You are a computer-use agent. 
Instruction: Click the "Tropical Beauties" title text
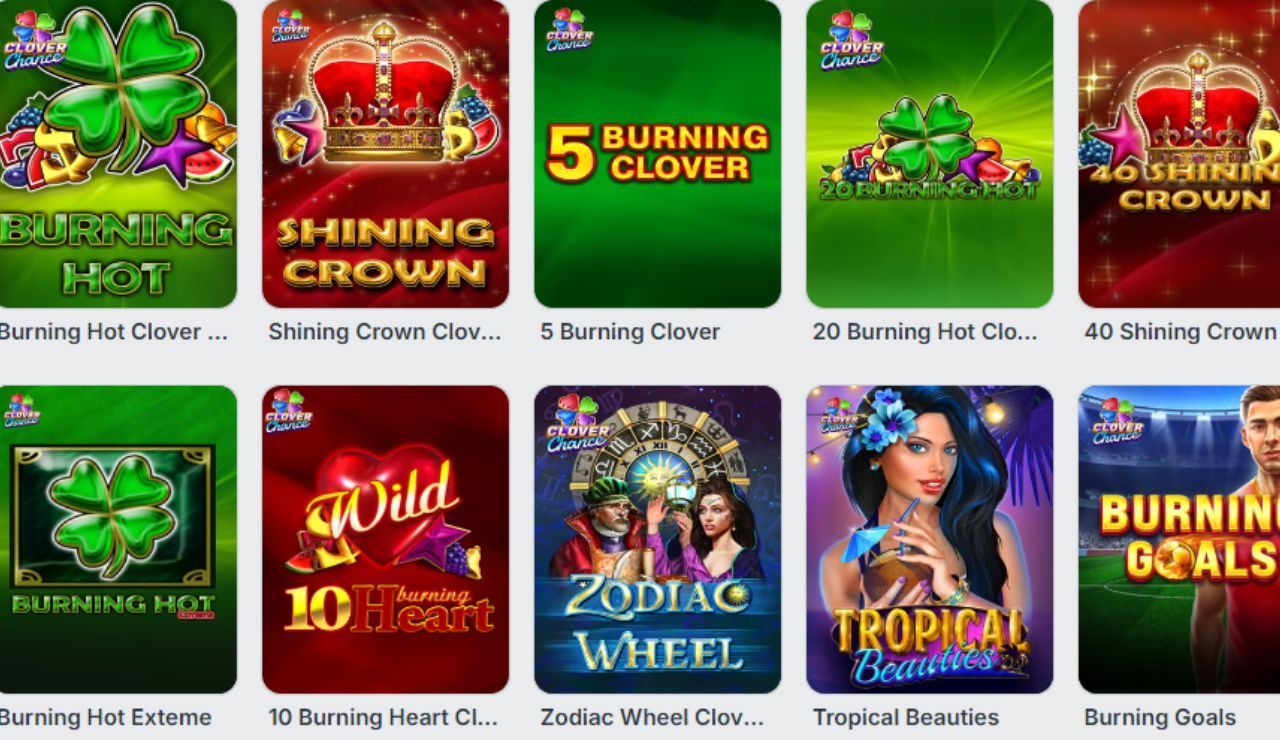[x=906, y=718]
